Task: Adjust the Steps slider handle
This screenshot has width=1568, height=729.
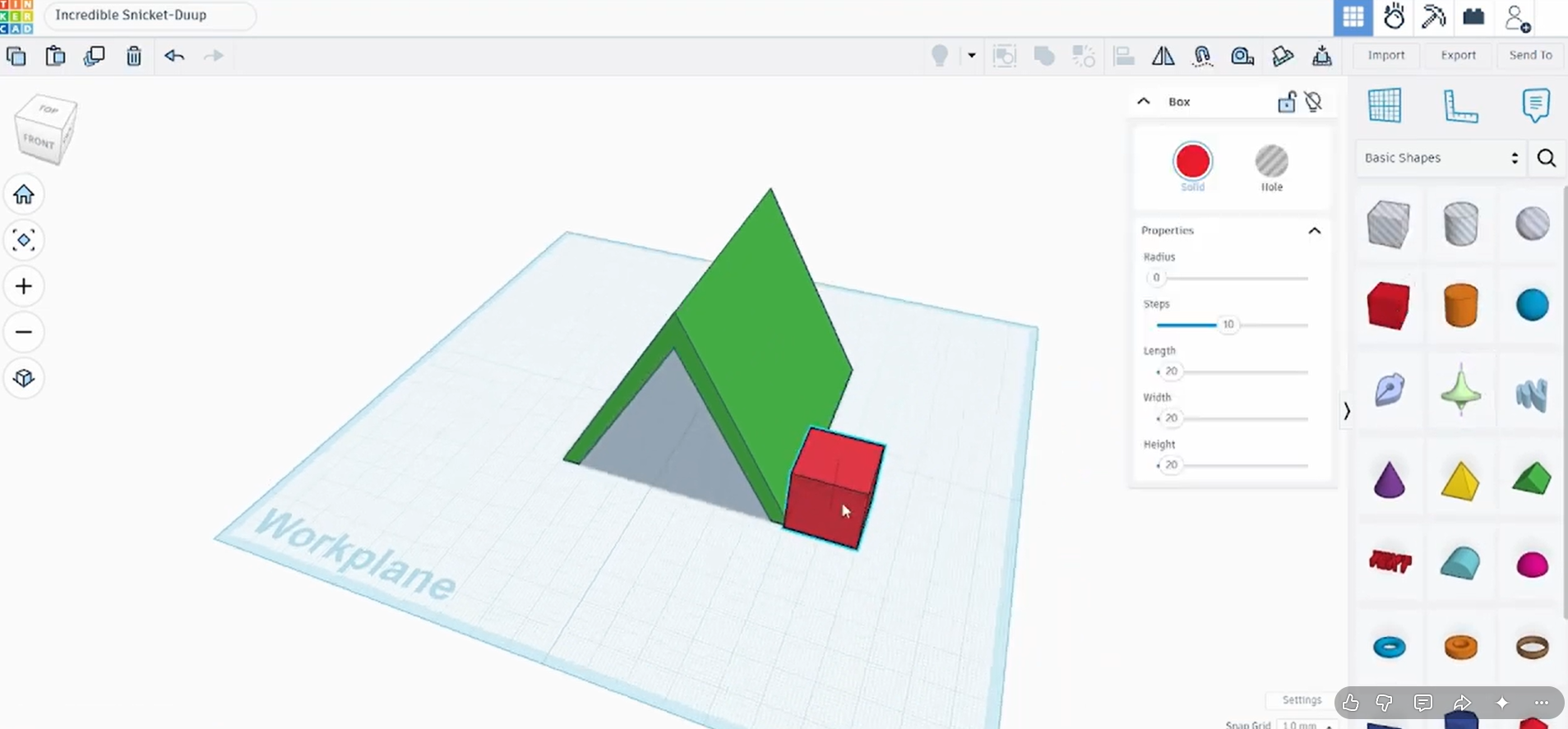Action: [x=1228, y=325]
